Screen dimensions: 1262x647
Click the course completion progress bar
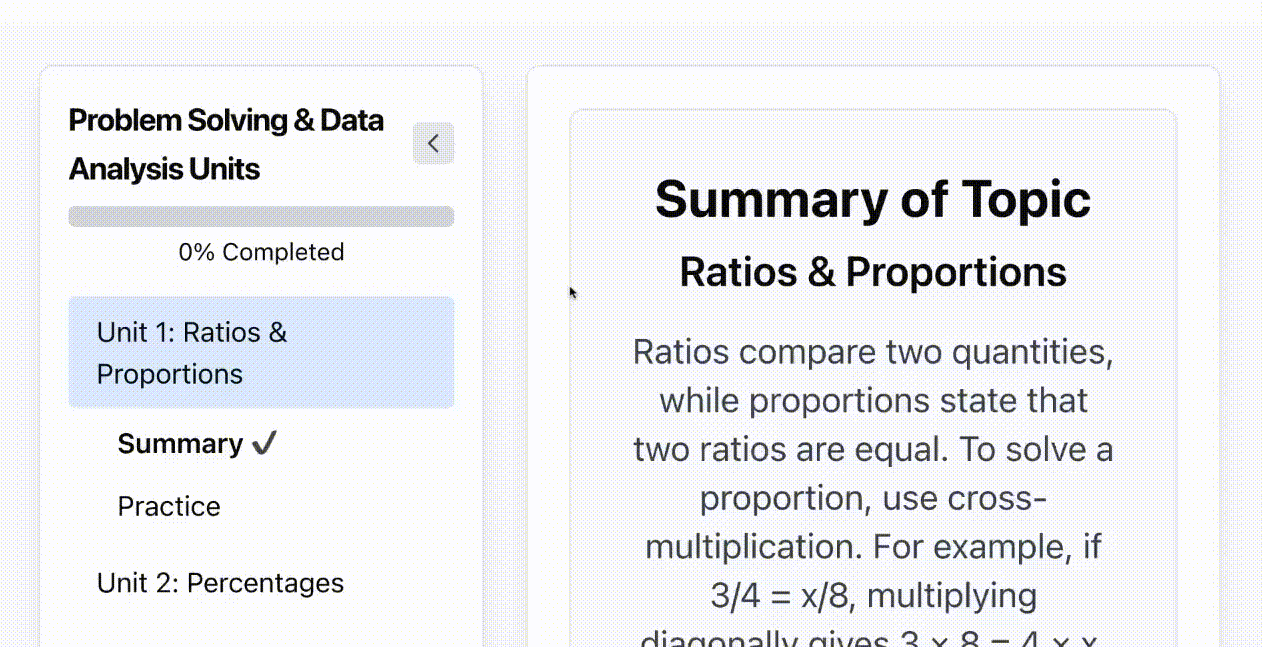pyautogui.click(x=261, y=217)
